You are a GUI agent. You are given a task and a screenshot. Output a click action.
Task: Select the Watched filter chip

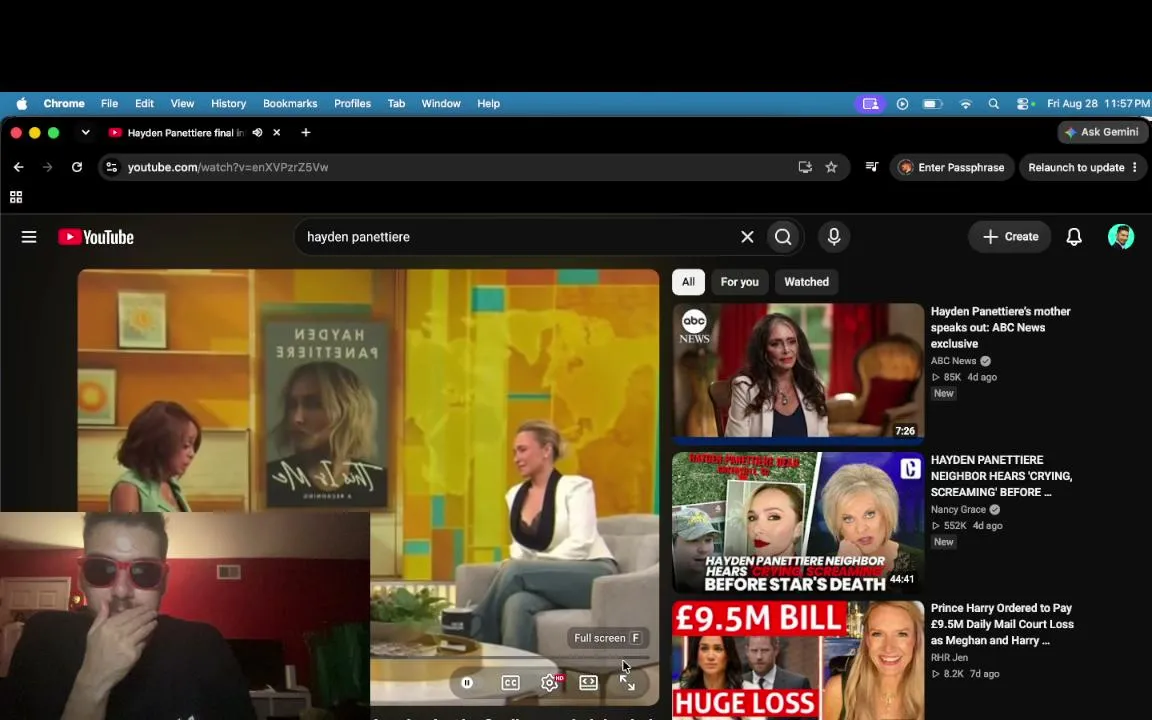coord(807,282)
